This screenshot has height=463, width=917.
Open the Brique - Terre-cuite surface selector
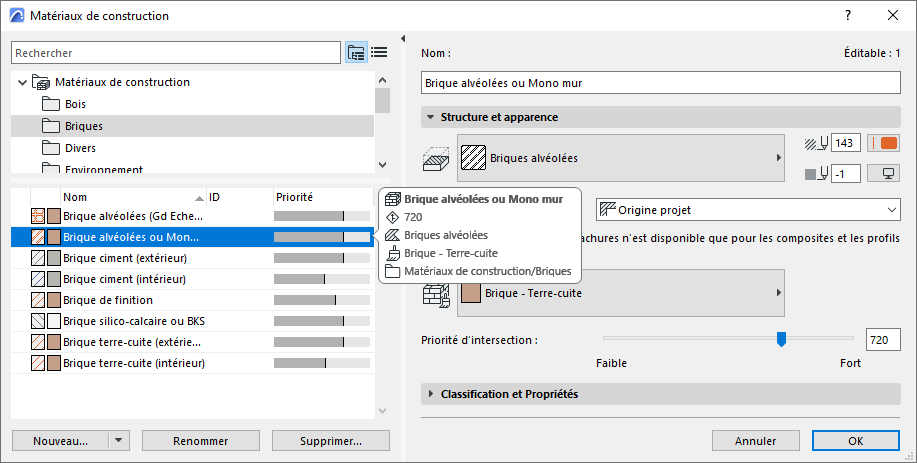coord(622,293)
